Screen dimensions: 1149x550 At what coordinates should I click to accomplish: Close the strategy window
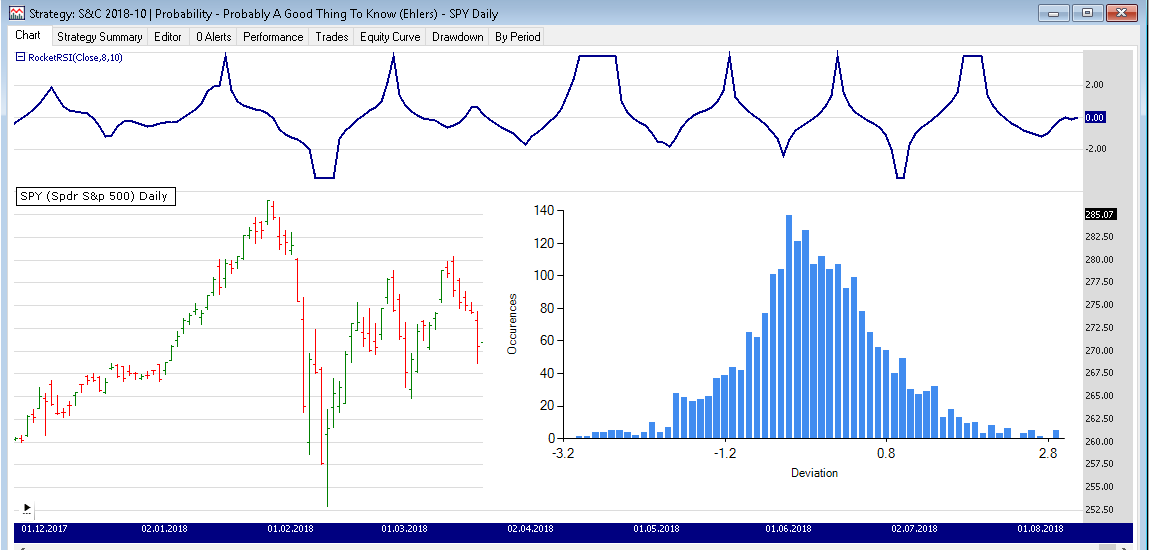click(x=1122, y=13)
